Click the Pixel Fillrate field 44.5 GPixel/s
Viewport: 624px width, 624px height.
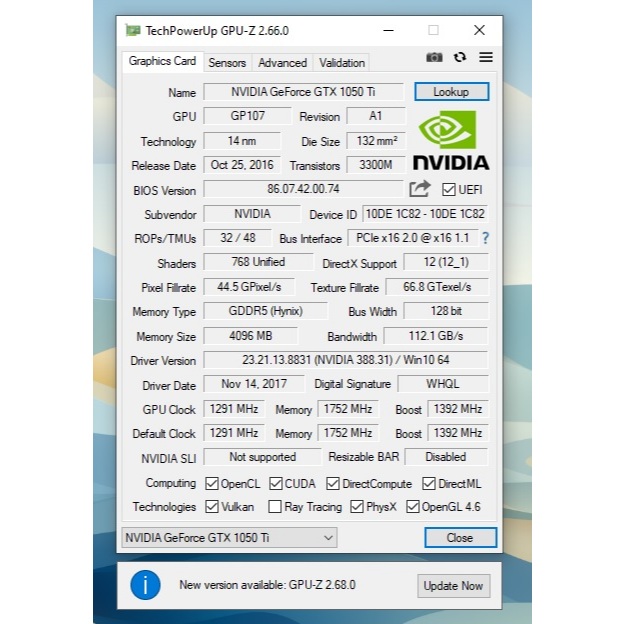[249, 287]
